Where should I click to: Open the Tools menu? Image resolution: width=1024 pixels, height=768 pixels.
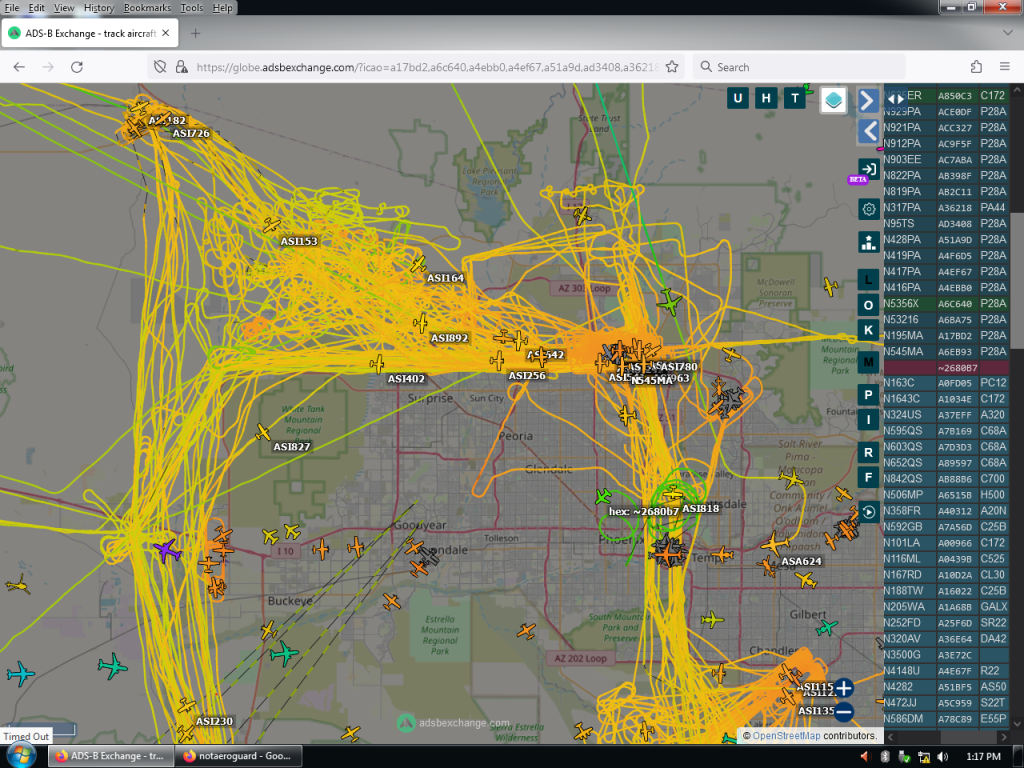pyautogui.click(x=191, y=8)
